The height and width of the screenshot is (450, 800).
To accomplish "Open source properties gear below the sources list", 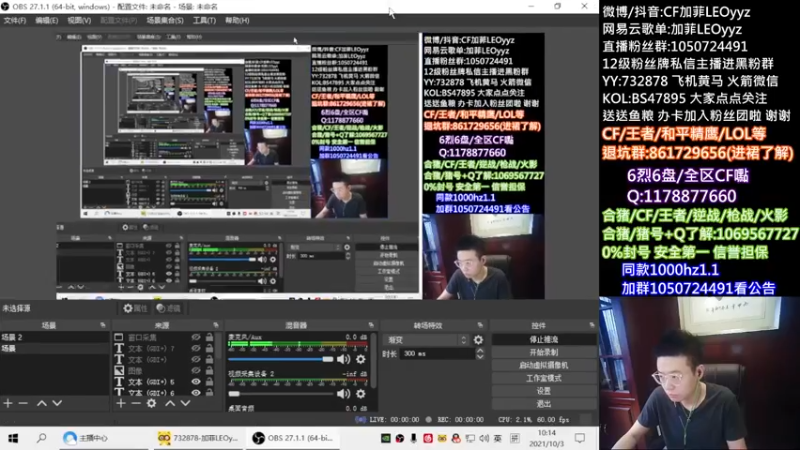I will click(152, 403).
